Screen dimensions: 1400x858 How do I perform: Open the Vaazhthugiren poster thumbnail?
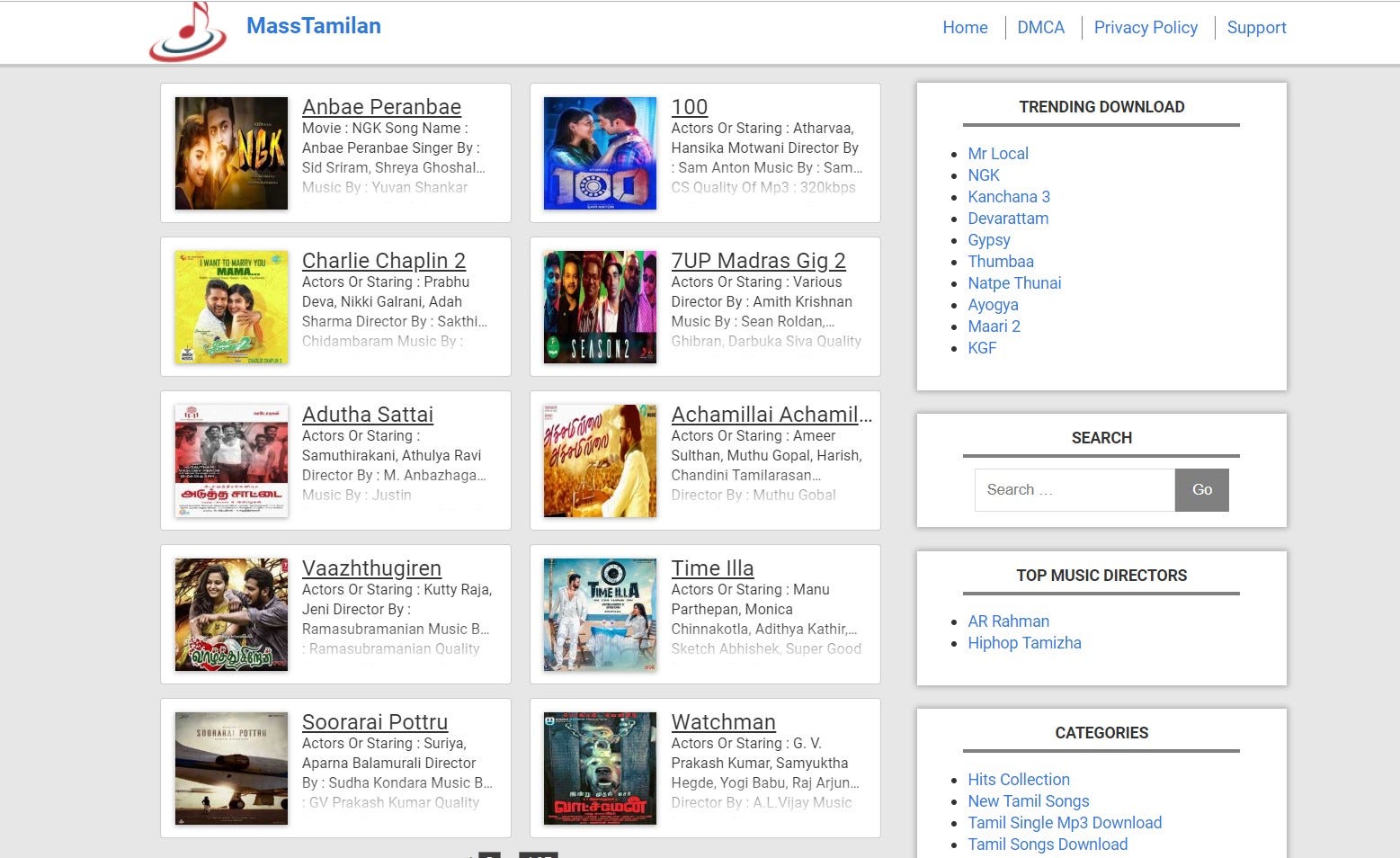tap(231, 615)
